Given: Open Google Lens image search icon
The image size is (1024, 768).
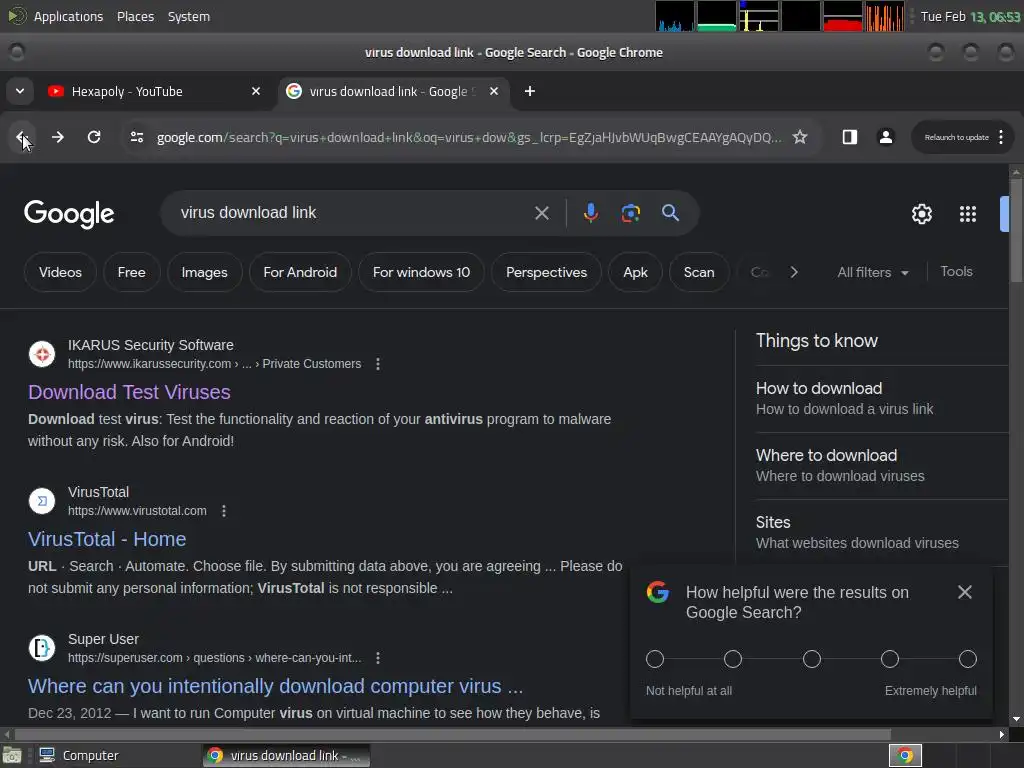Looking at the screenshot, I should (631, 213).
